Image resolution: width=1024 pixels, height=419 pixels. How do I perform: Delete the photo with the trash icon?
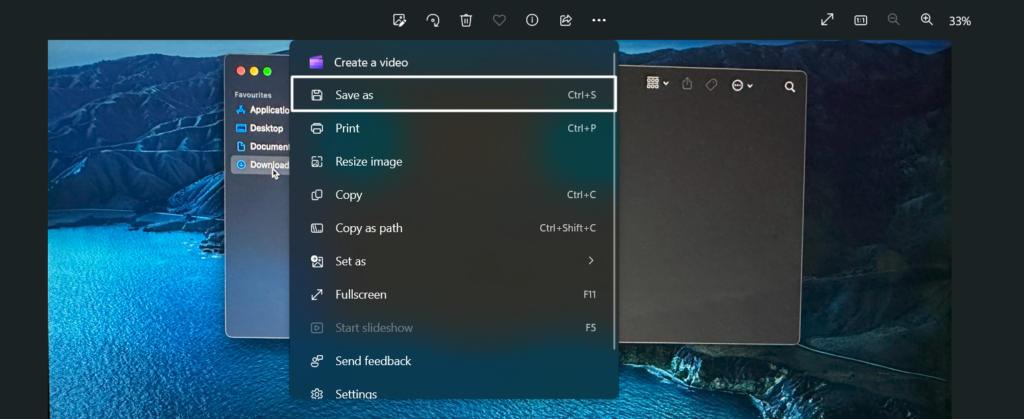pyautogui.click(x=466, y=20)
